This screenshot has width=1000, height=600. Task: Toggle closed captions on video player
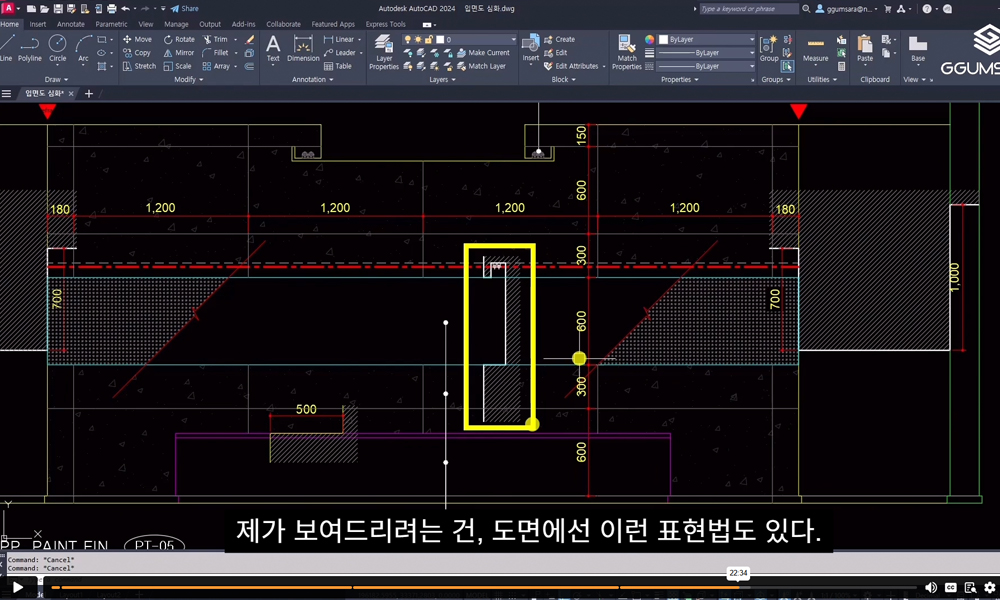(x=950, y=587)
